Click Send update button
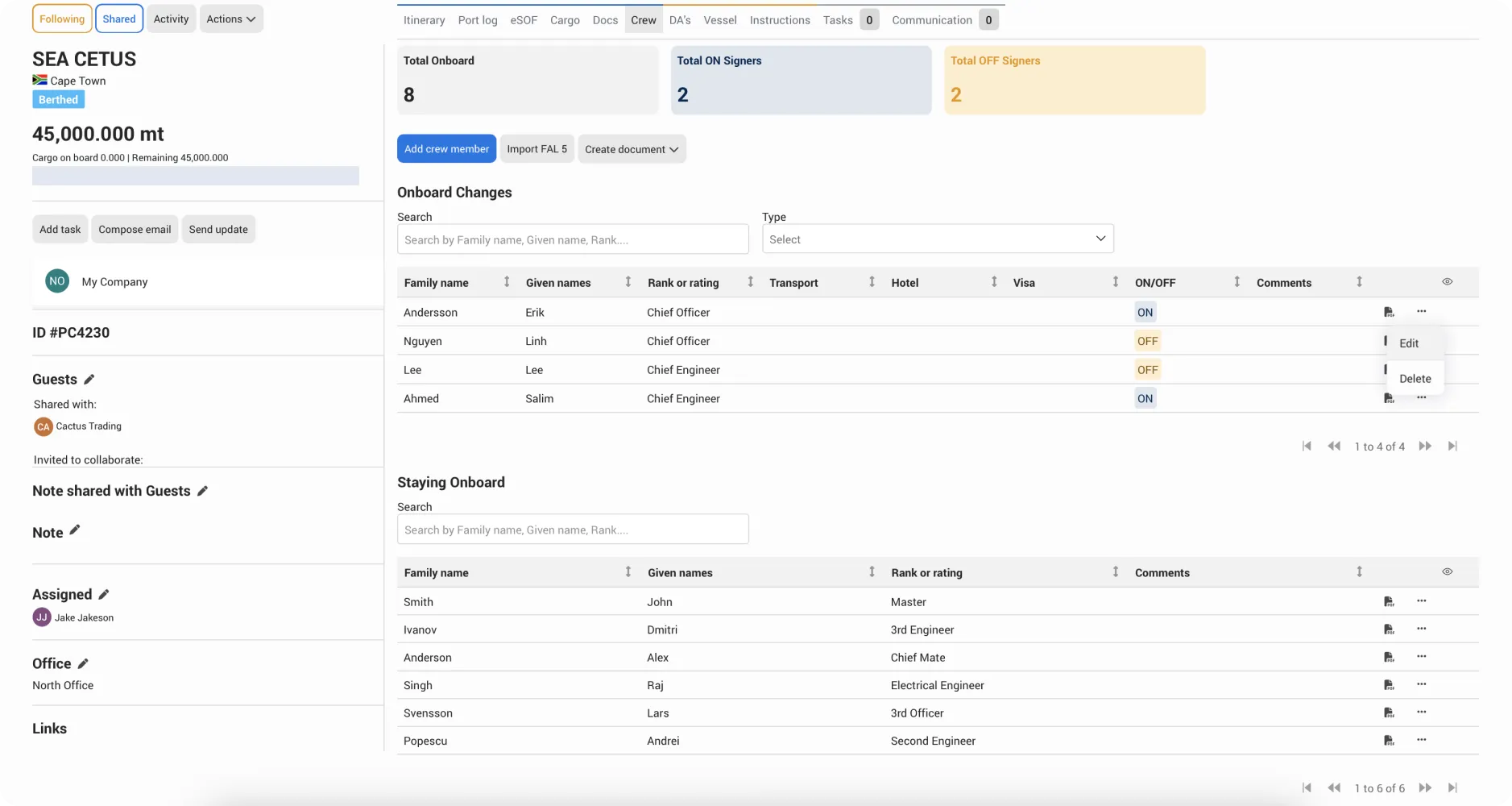Screen dimensions: 1512x806 (x=218, y=229)
